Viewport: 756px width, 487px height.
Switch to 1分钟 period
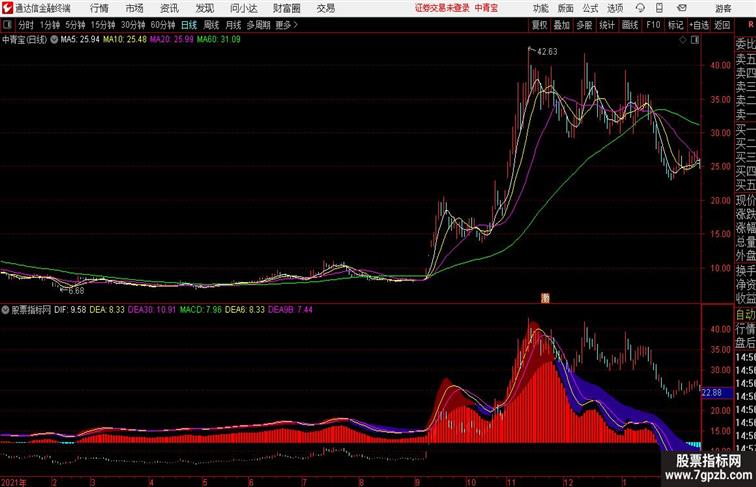[x=50, y=25]
